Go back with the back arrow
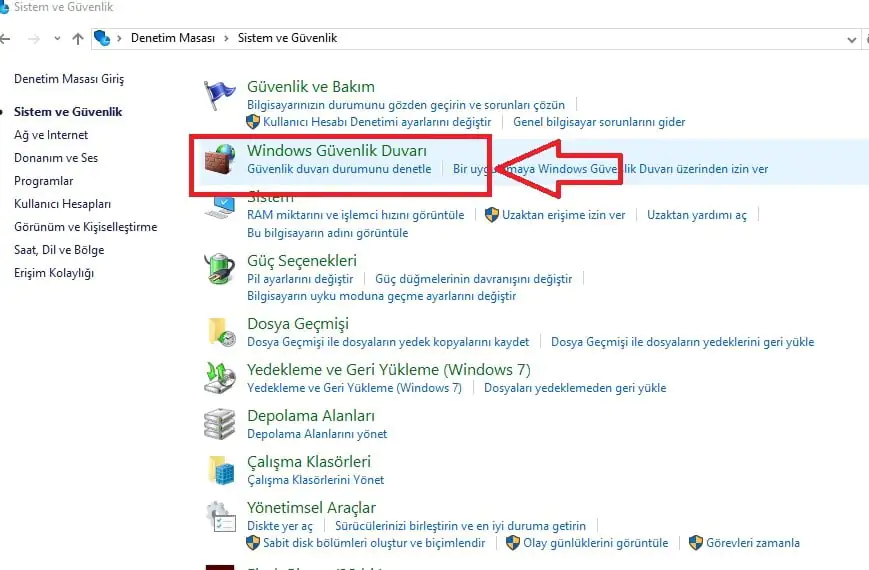869x570 pixels. (x=5, y=39)
